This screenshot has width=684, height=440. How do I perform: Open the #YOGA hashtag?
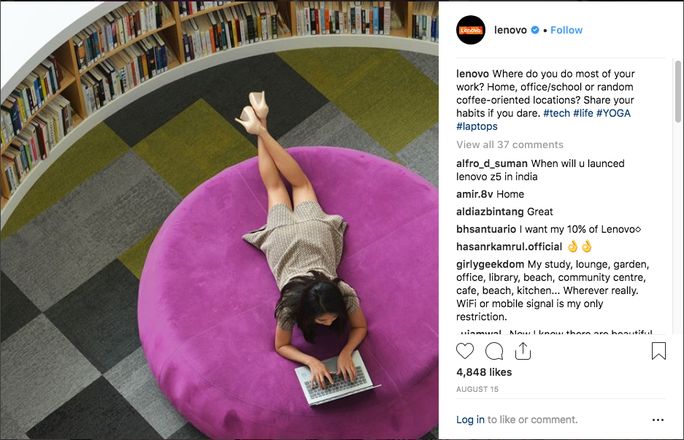click(613, 113)
